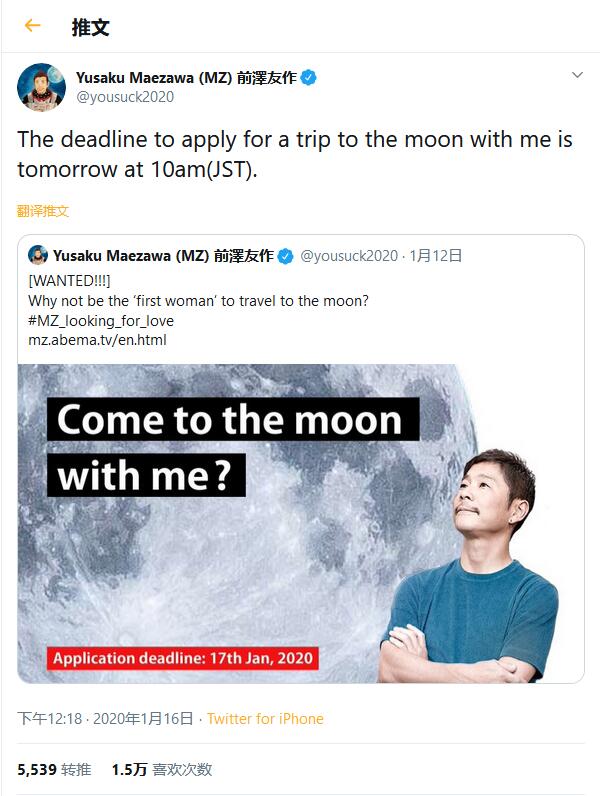This screenshot has height=796, width=600.
Task: Open the #MZ_looking_for_love hashtag
Action: point(101,321)
